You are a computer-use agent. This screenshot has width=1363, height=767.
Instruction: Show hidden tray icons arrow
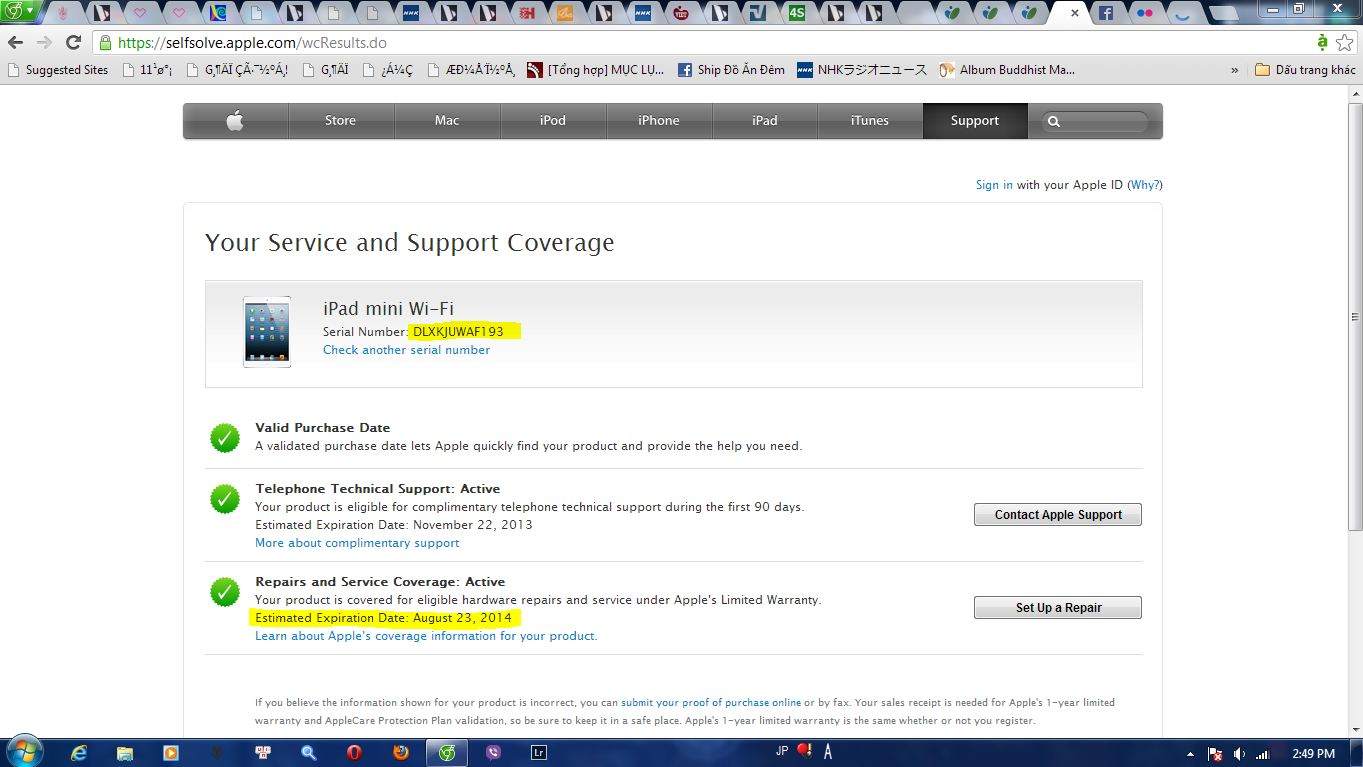(x=1190, y=754)
